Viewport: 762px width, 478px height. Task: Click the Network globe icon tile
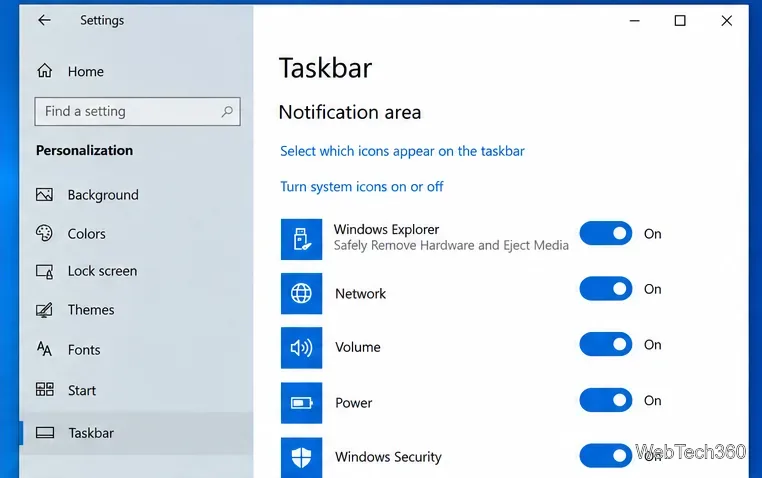[x=301, y=293]
